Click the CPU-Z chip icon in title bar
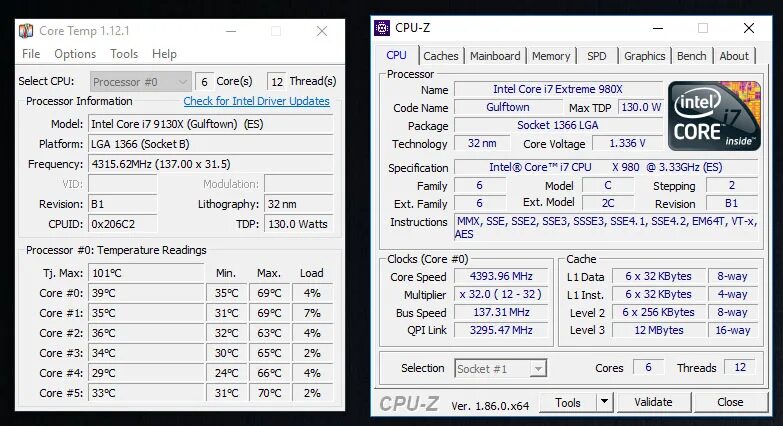783x426 pixels. [382, 28]
